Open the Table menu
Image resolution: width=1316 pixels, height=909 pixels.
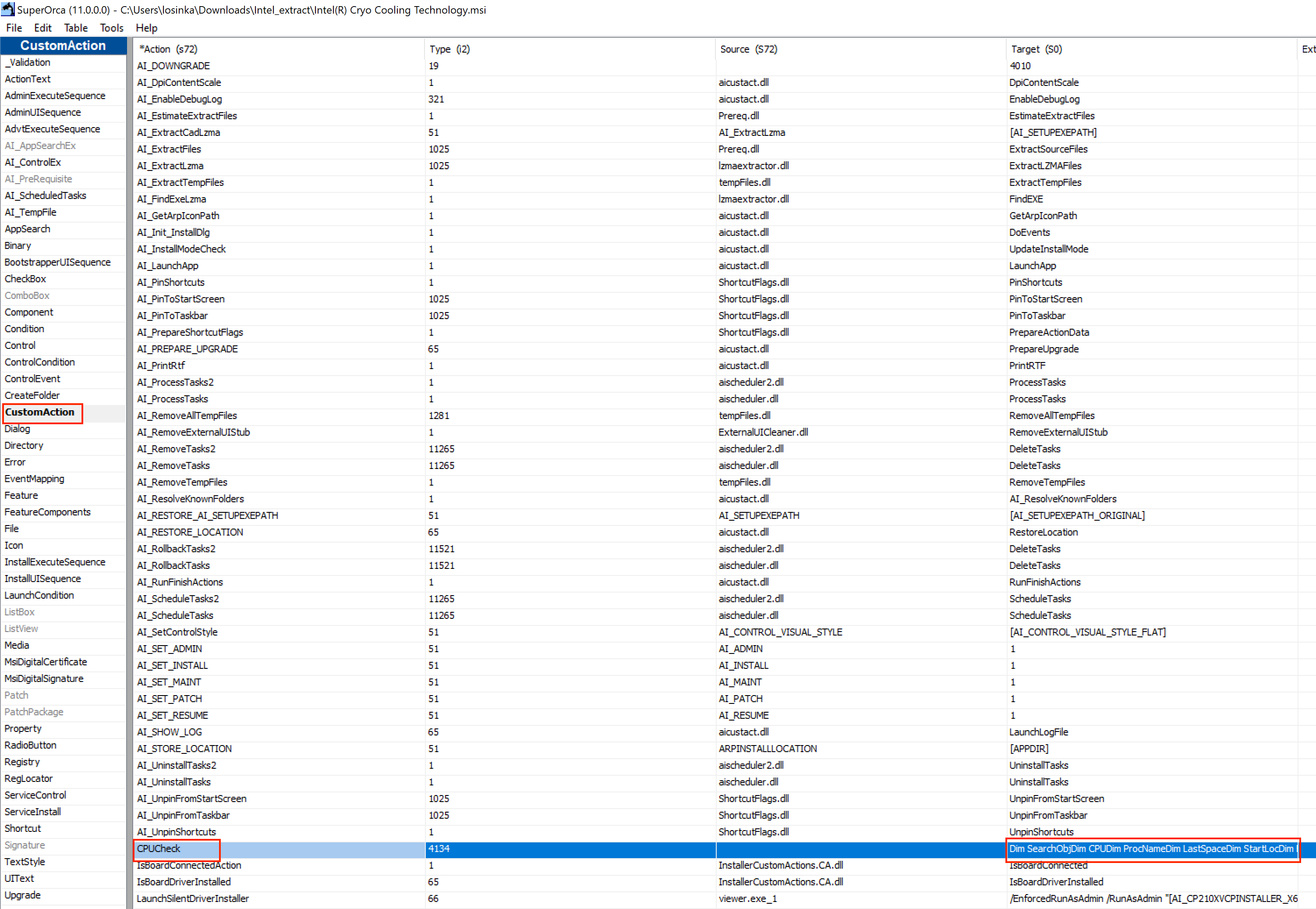pos(75,28)
